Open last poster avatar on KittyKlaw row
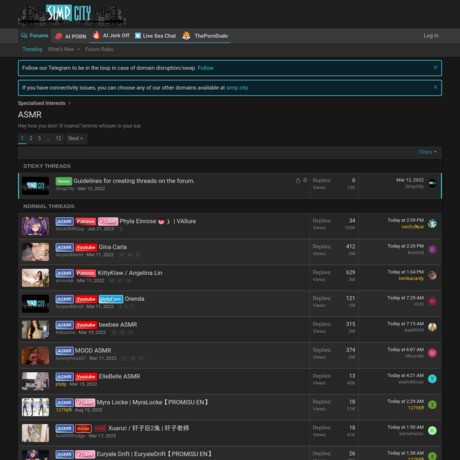This screenshot has height=460, width=460. coord(432,275)
